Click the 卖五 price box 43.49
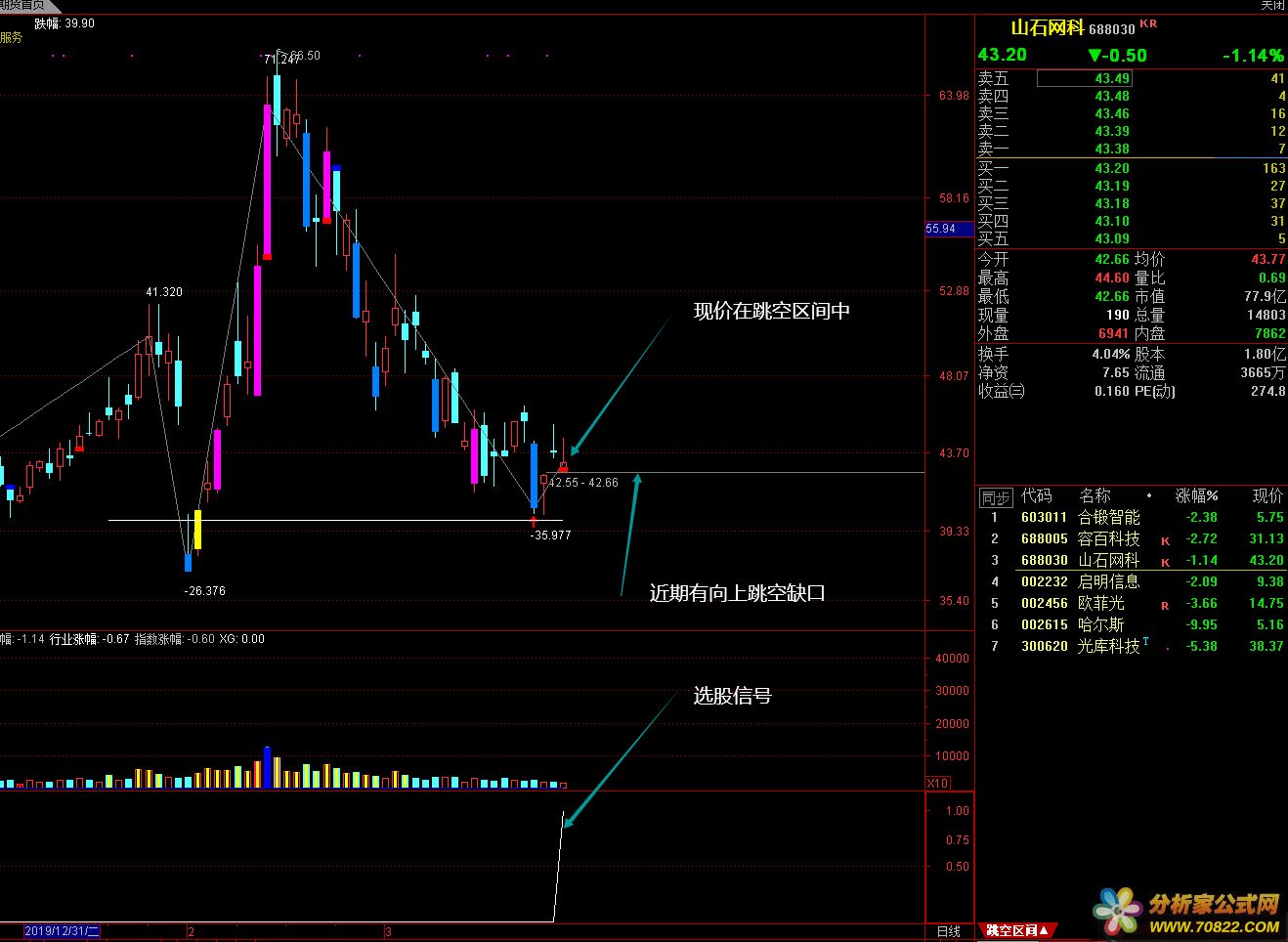1288x942 pixels. (x=1084, y=78)
